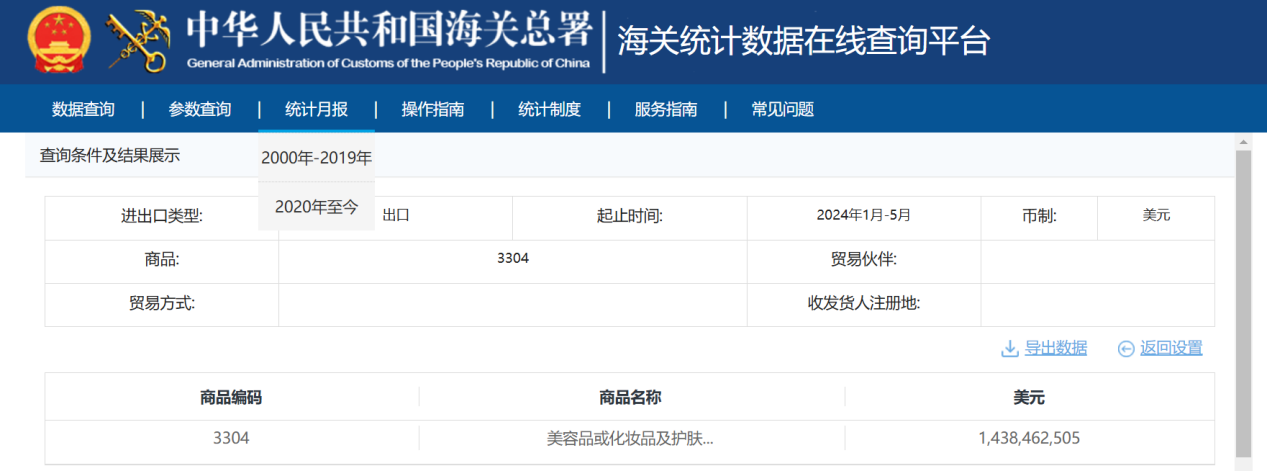
Task: Open the 参数查询 menu
Action: [x=200, y=109]
